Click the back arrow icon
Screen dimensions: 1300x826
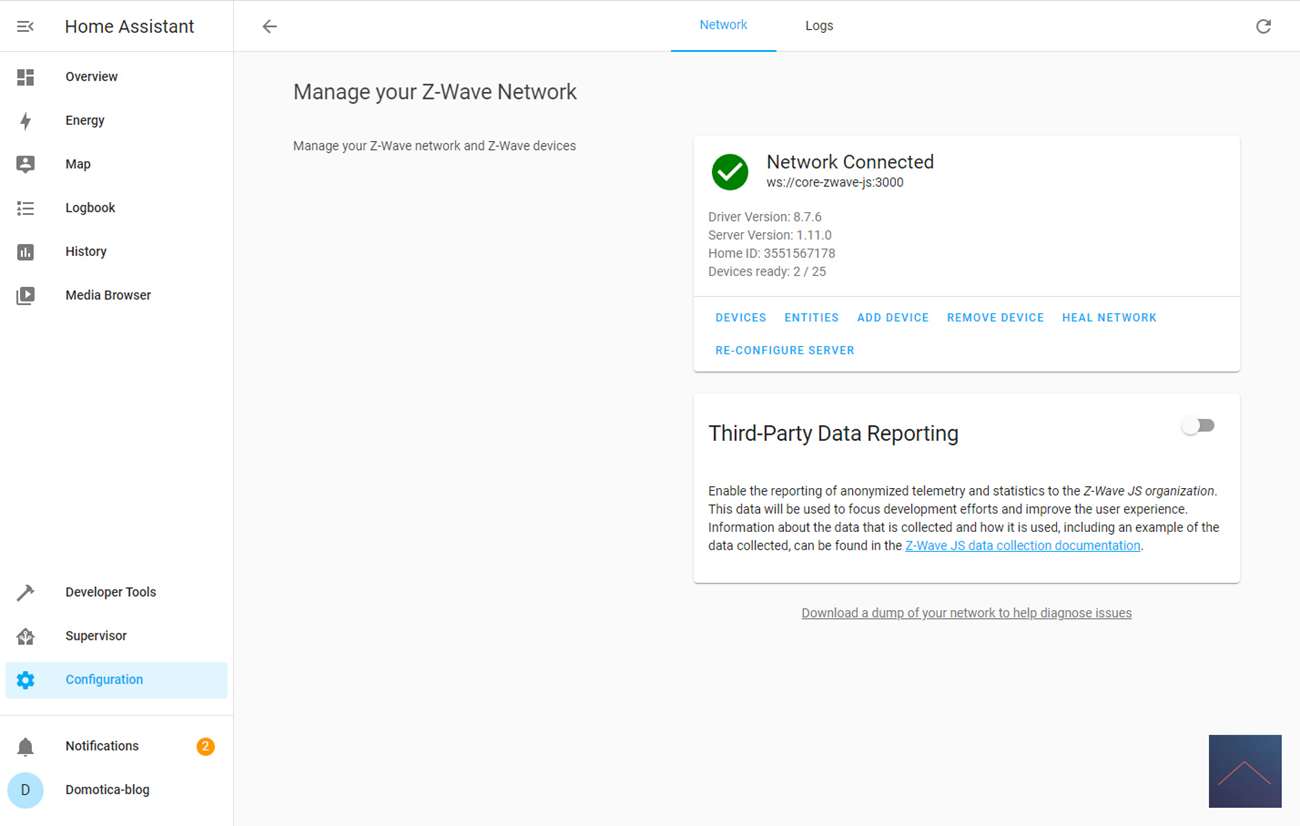pyautogui.click(x=269, y=27)
